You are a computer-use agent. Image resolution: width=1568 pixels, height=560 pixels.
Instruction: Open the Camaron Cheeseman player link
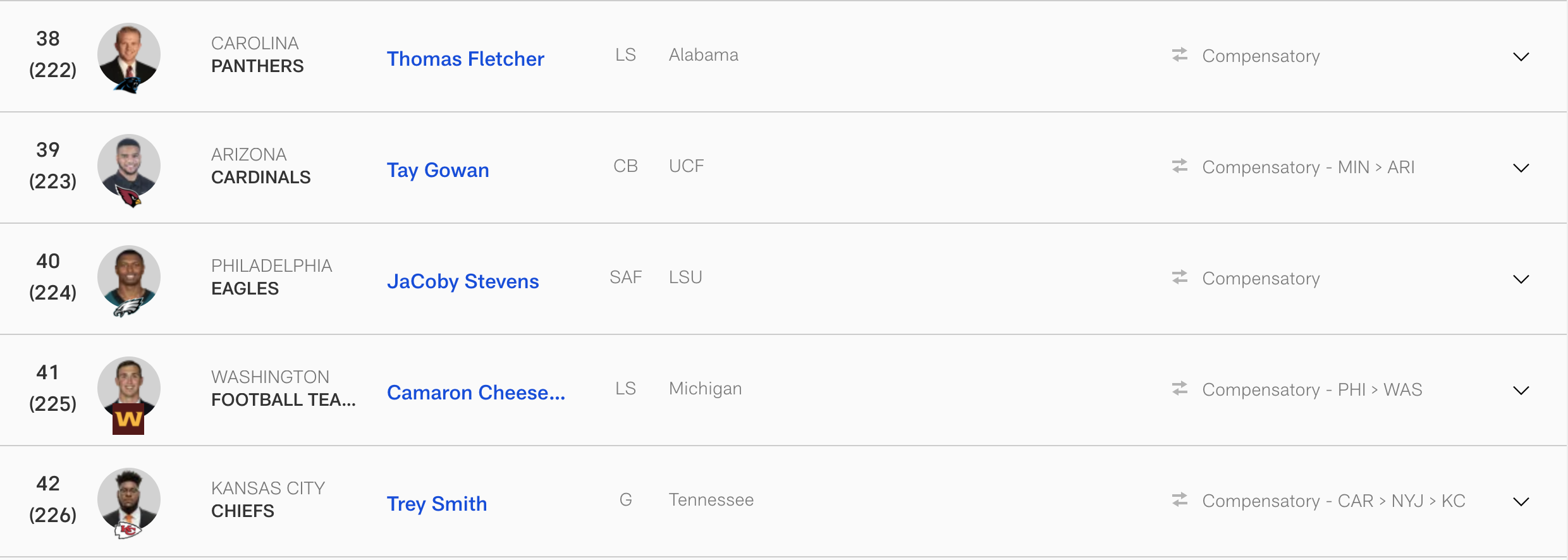pyautogui.click(x=476, y=393)
